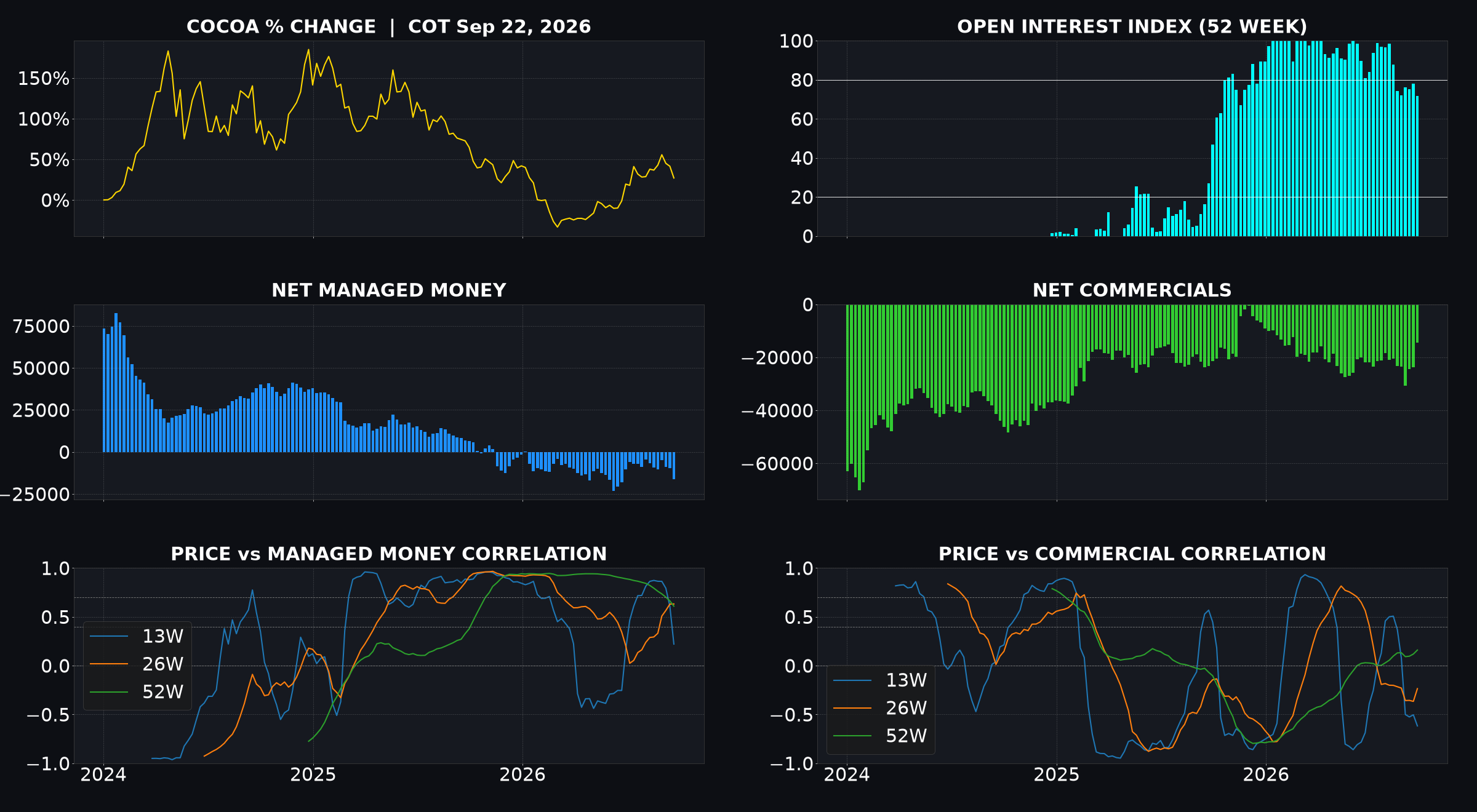Image resolution: width=1477 pixels, height=812 pixels.
Task: Click the 80 level label on open interest index
Action: pos(801,81)
